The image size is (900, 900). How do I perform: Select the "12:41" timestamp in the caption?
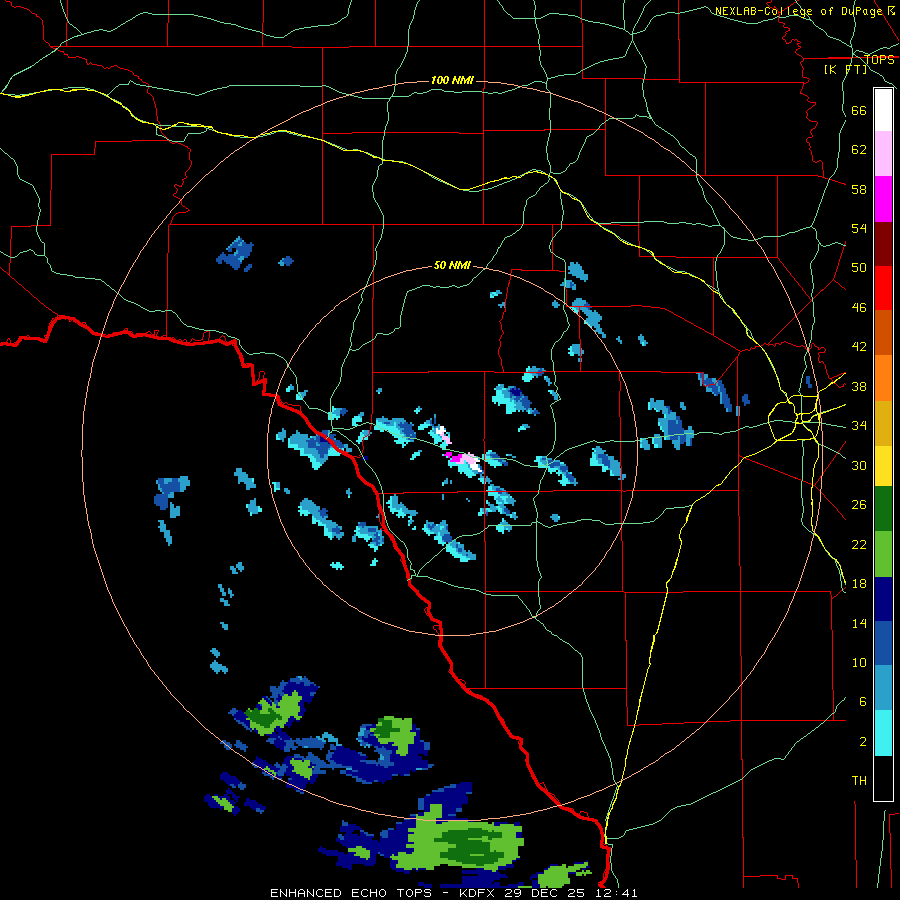(x=616, y=893)
